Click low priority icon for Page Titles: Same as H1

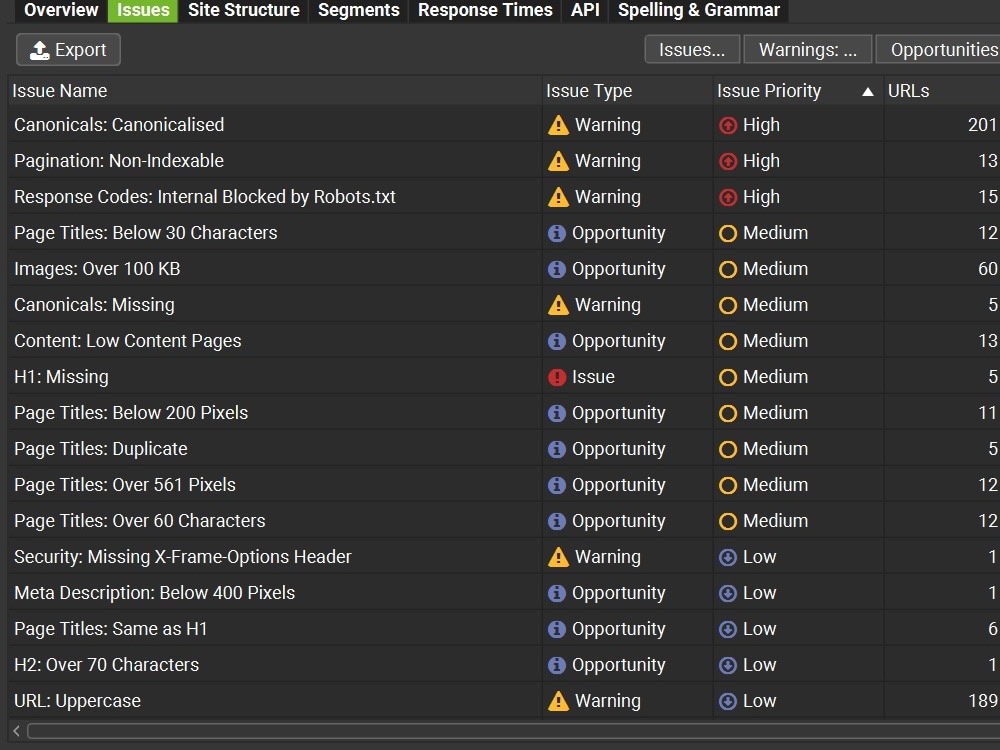728,629
